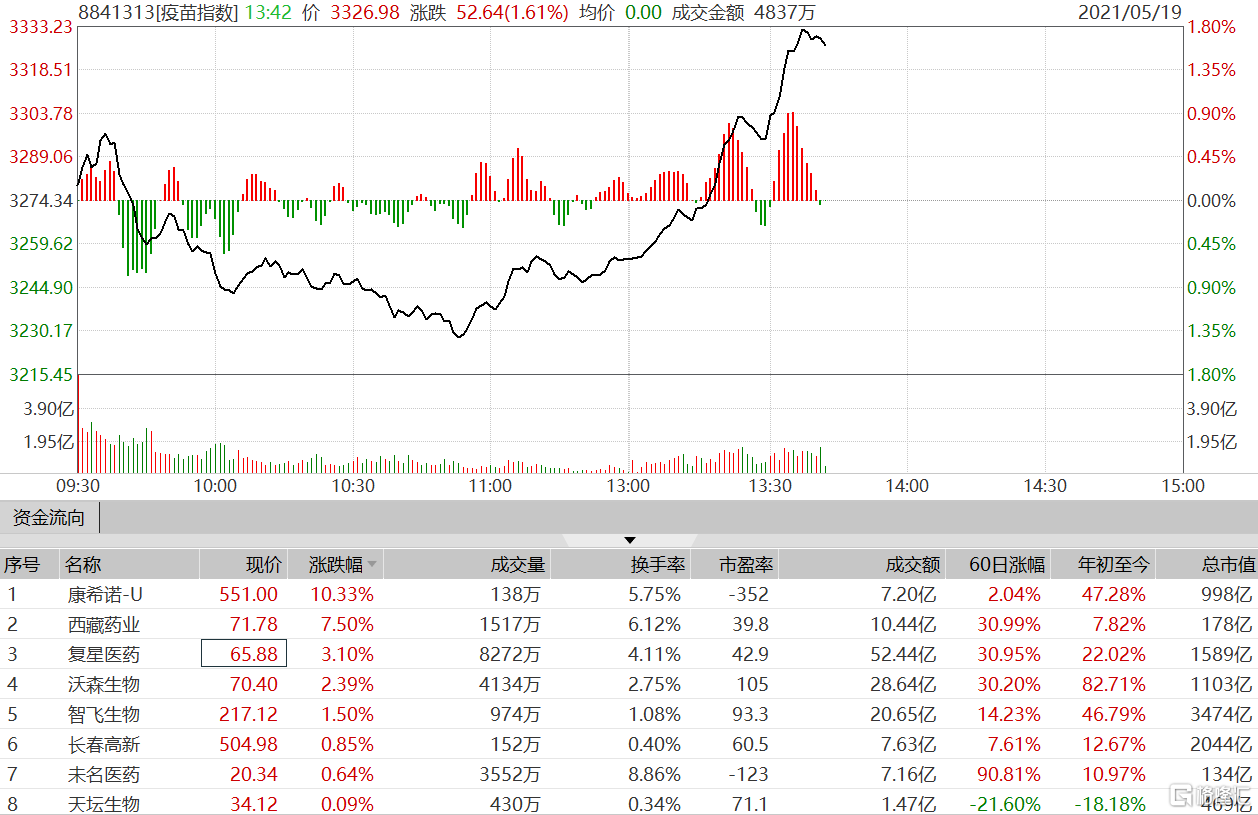Click the 换手率 column header
Screen dimensions: 1258x815
pos(657,565)
